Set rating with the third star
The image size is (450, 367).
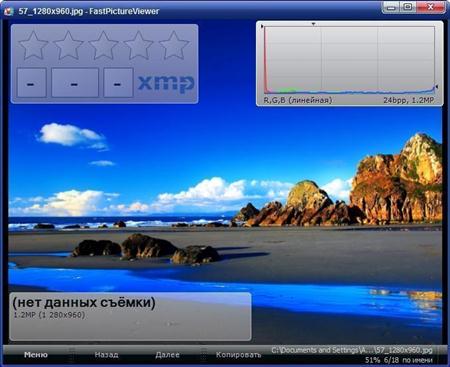[x=103, y=45]
